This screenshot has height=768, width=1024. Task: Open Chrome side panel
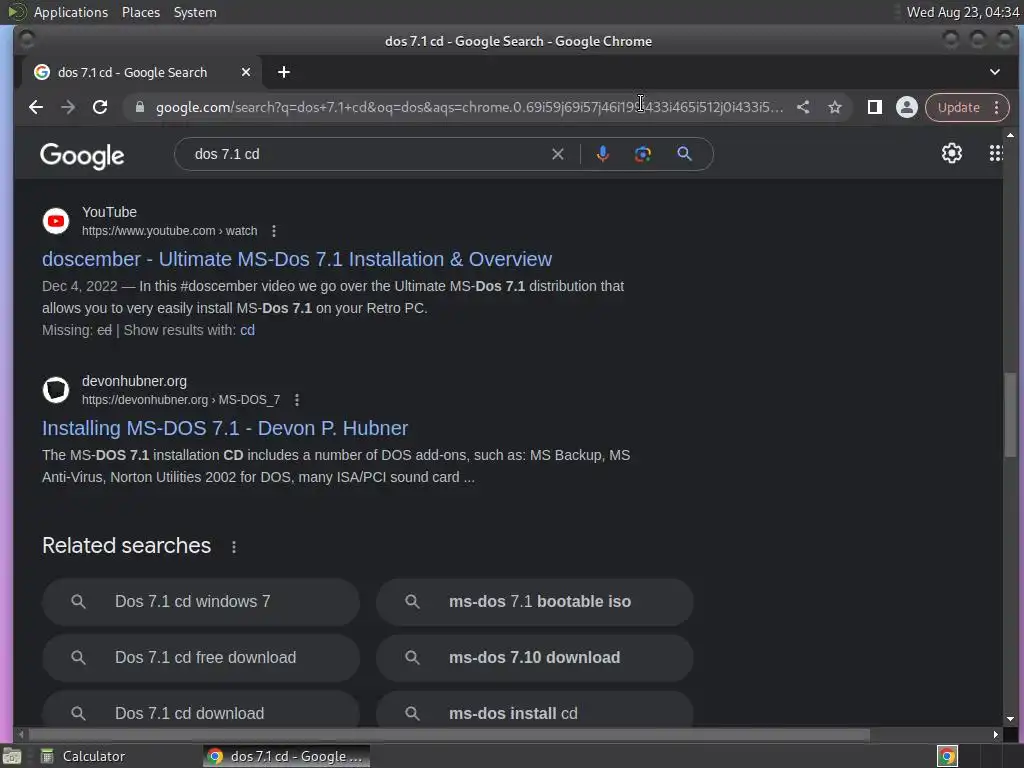point(874,107)
